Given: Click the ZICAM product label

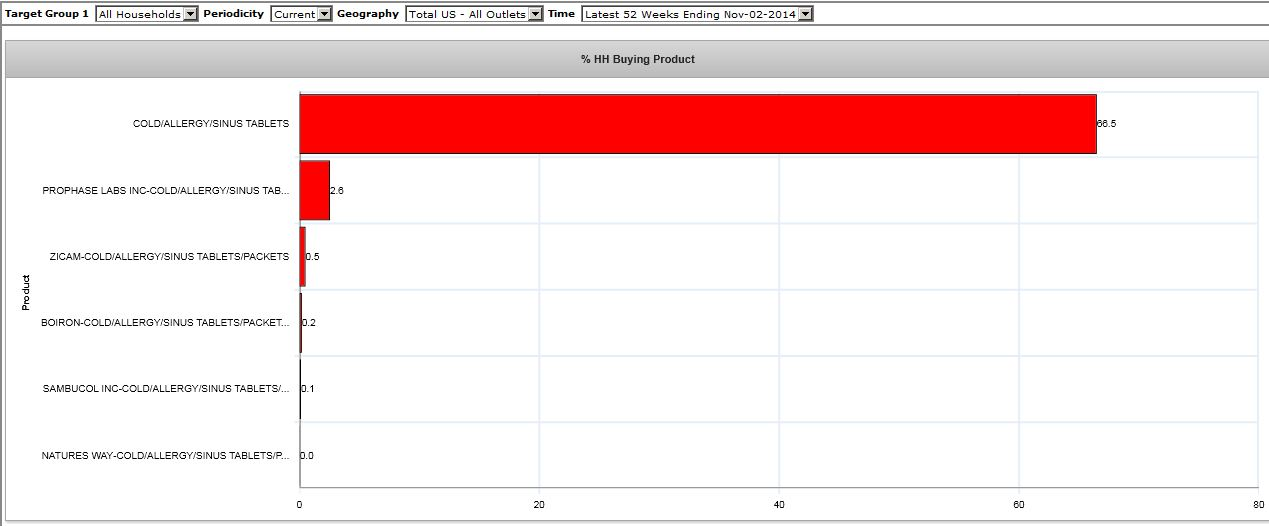Looking at the screenshot, I should click(x=169, y=256).
